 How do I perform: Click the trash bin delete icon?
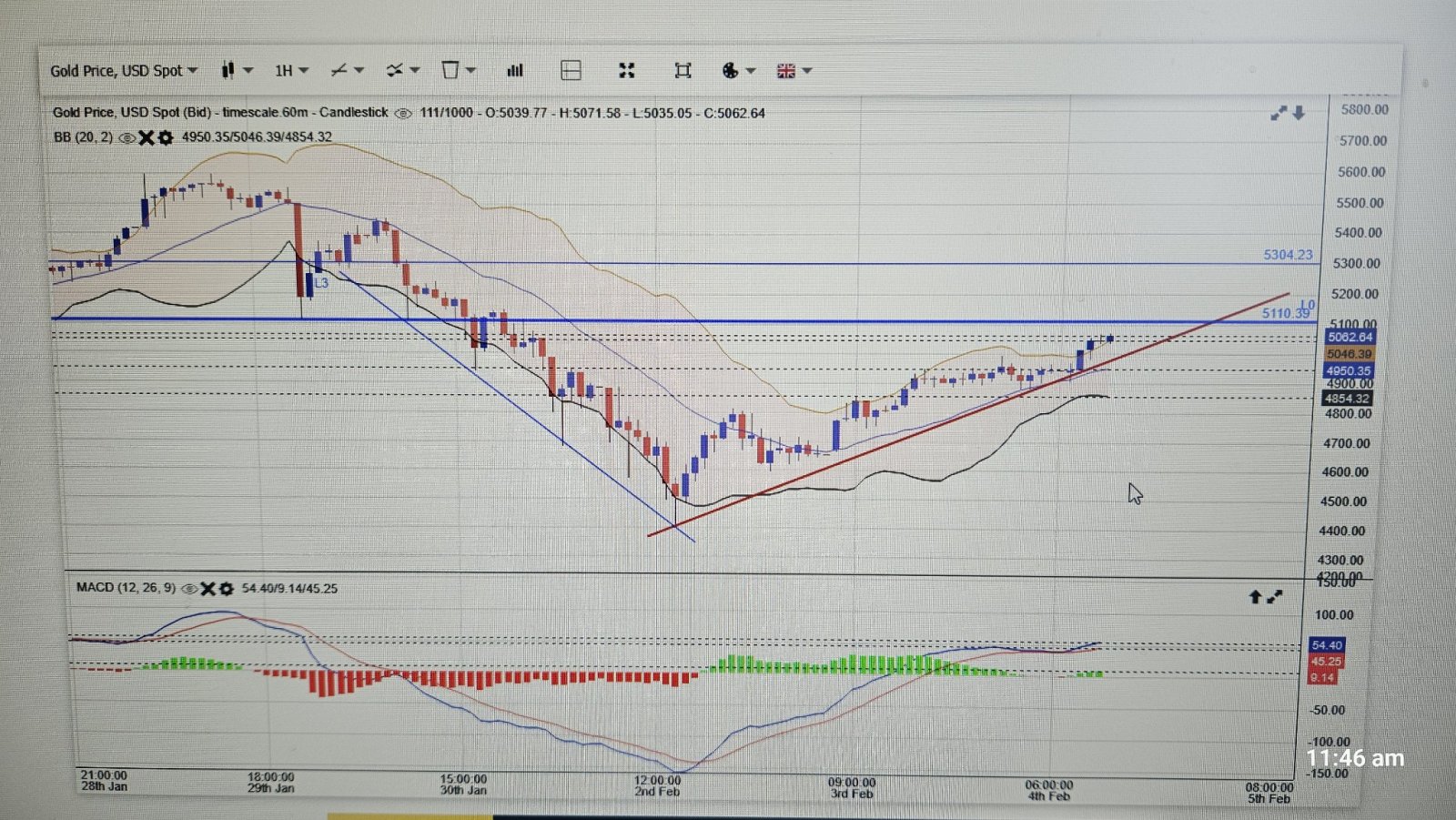(x=450, y=70)
